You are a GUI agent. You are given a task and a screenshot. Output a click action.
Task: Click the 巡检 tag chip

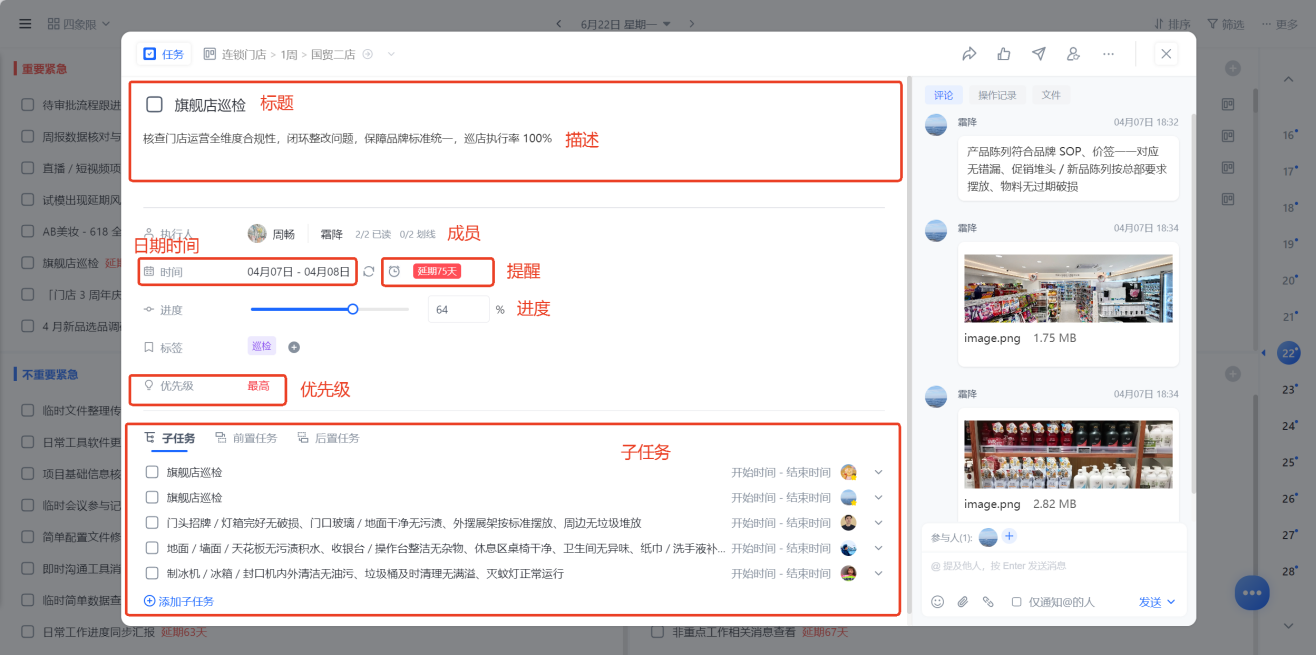click(261, 346)
